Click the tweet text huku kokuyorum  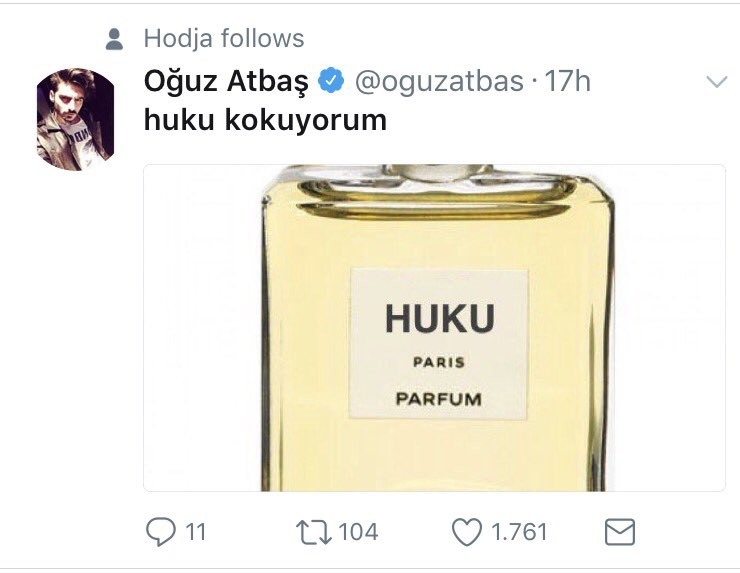click(265, 120)
